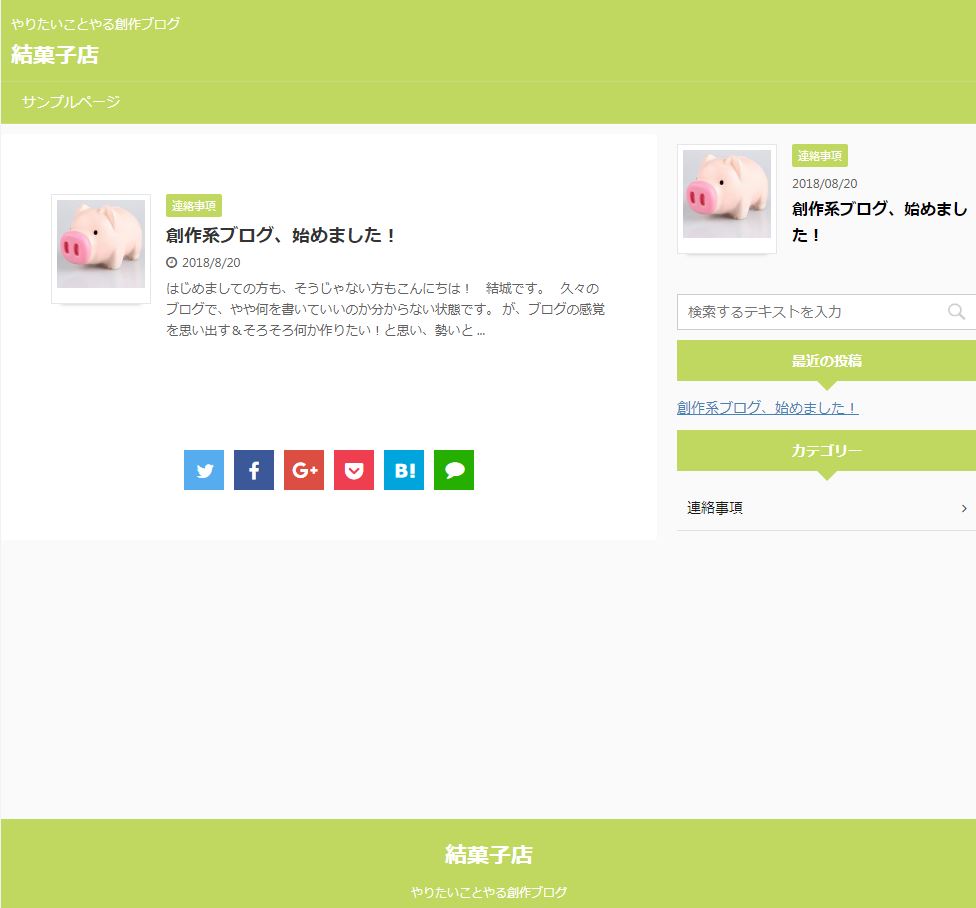Viewport: 976px width, 908px height.
Task: Open the サンプルページ menu item
Action: click(71, 102)
